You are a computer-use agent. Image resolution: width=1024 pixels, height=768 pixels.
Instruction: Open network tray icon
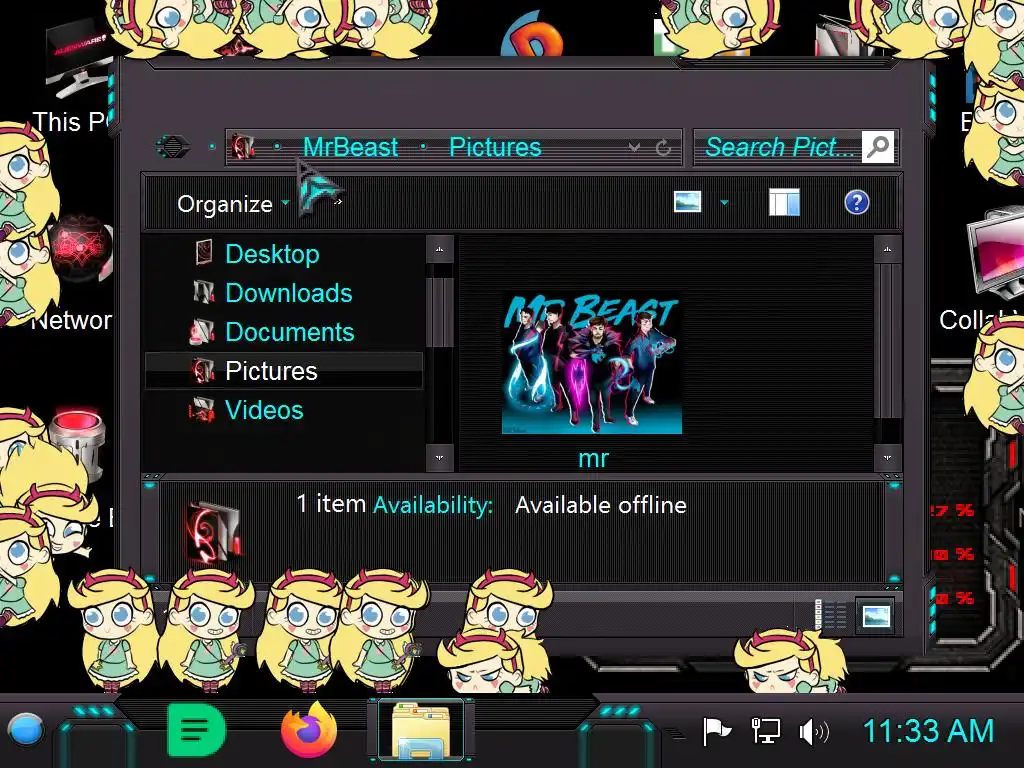click(765, 731)
